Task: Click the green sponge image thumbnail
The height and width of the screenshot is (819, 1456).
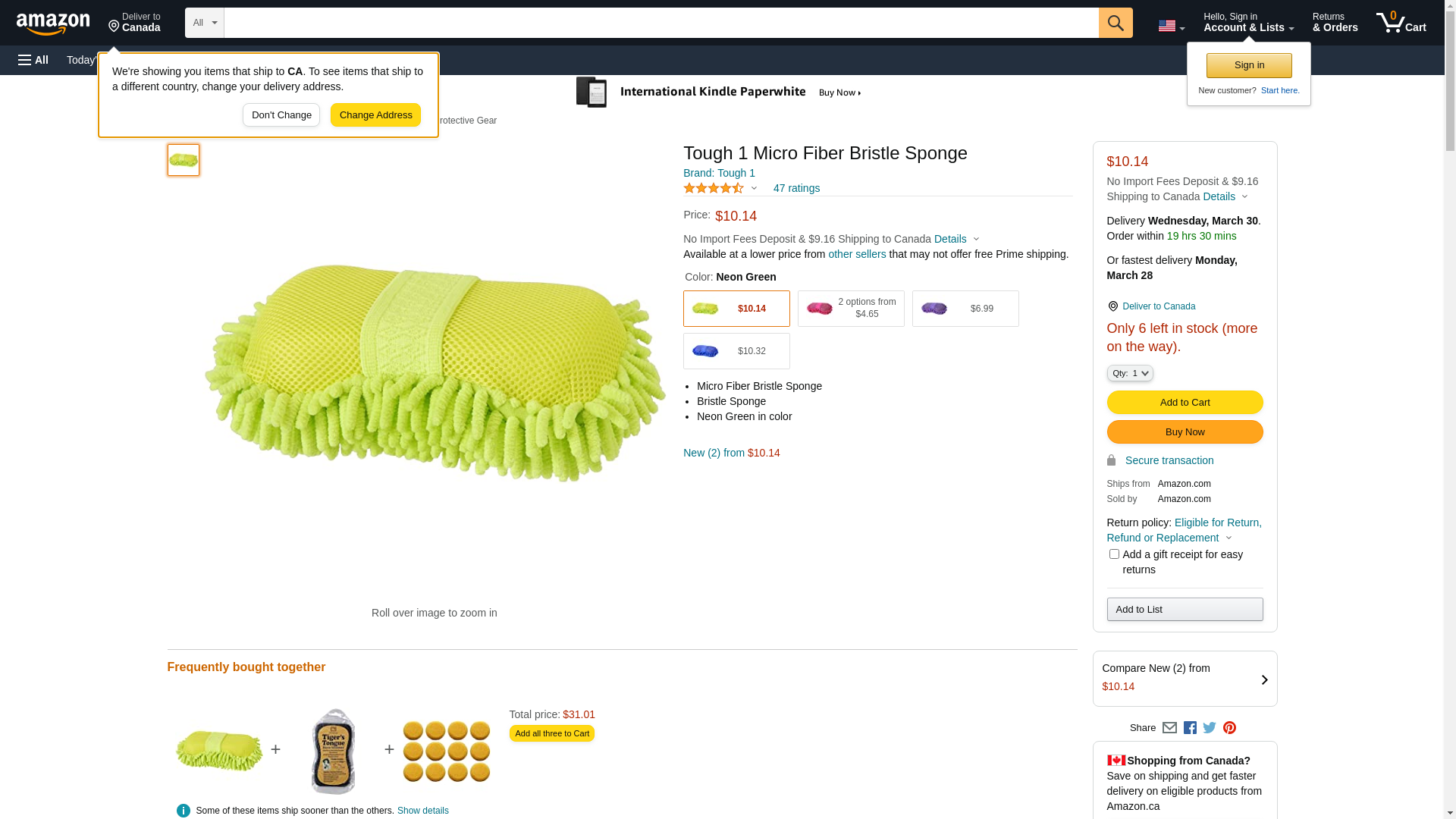Action: click(x=184, y=160)
